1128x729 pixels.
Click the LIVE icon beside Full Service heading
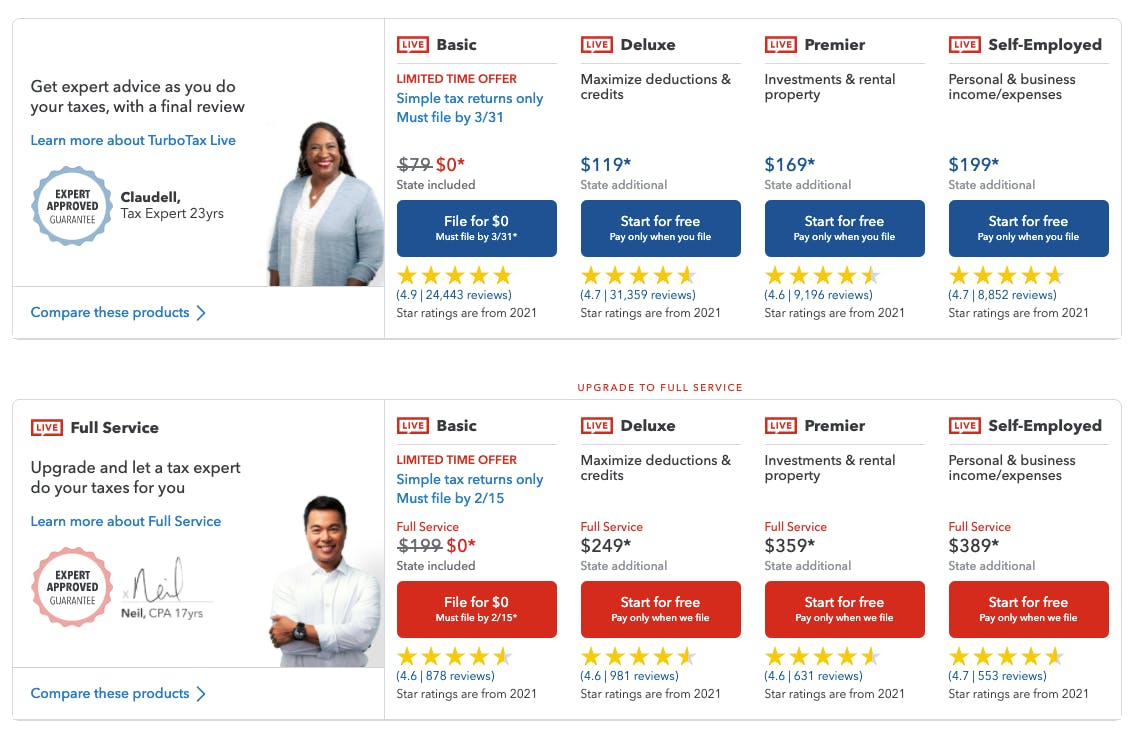(47, 427)
